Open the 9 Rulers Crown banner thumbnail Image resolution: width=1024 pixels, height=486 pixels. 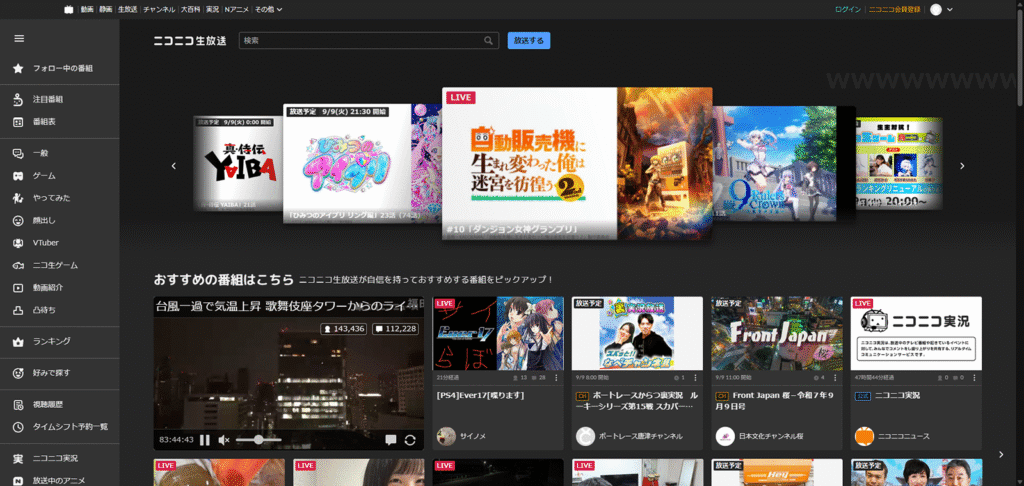click(775, 163)
